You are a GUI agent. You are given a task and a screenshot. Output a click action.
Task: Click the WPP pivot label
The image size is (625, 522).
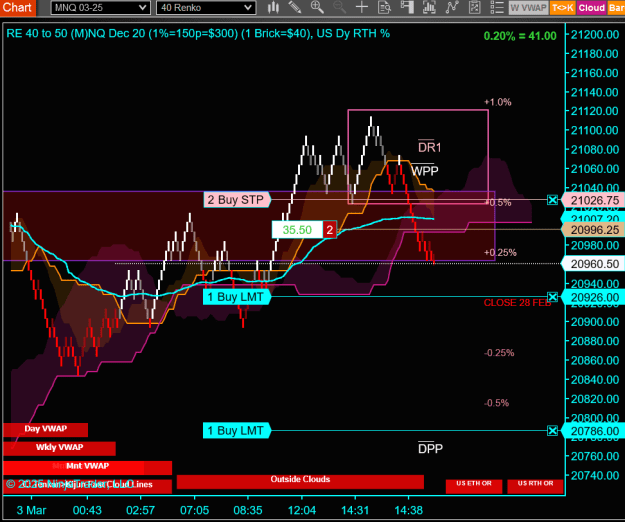[425, 170]
